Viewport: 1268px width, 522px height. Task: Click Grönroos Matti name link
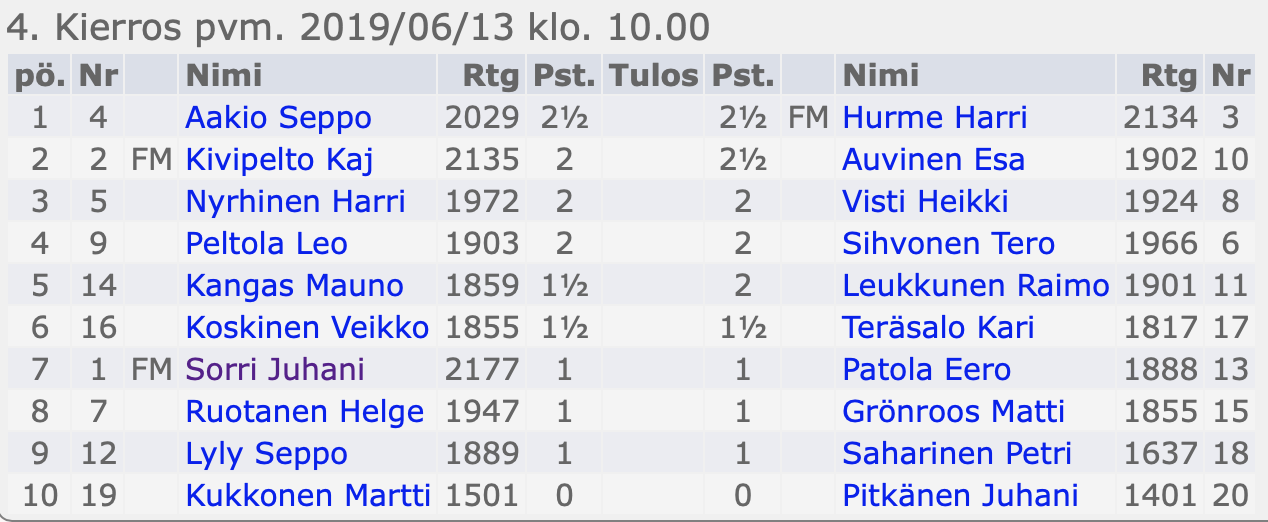(x=954, y=412)
